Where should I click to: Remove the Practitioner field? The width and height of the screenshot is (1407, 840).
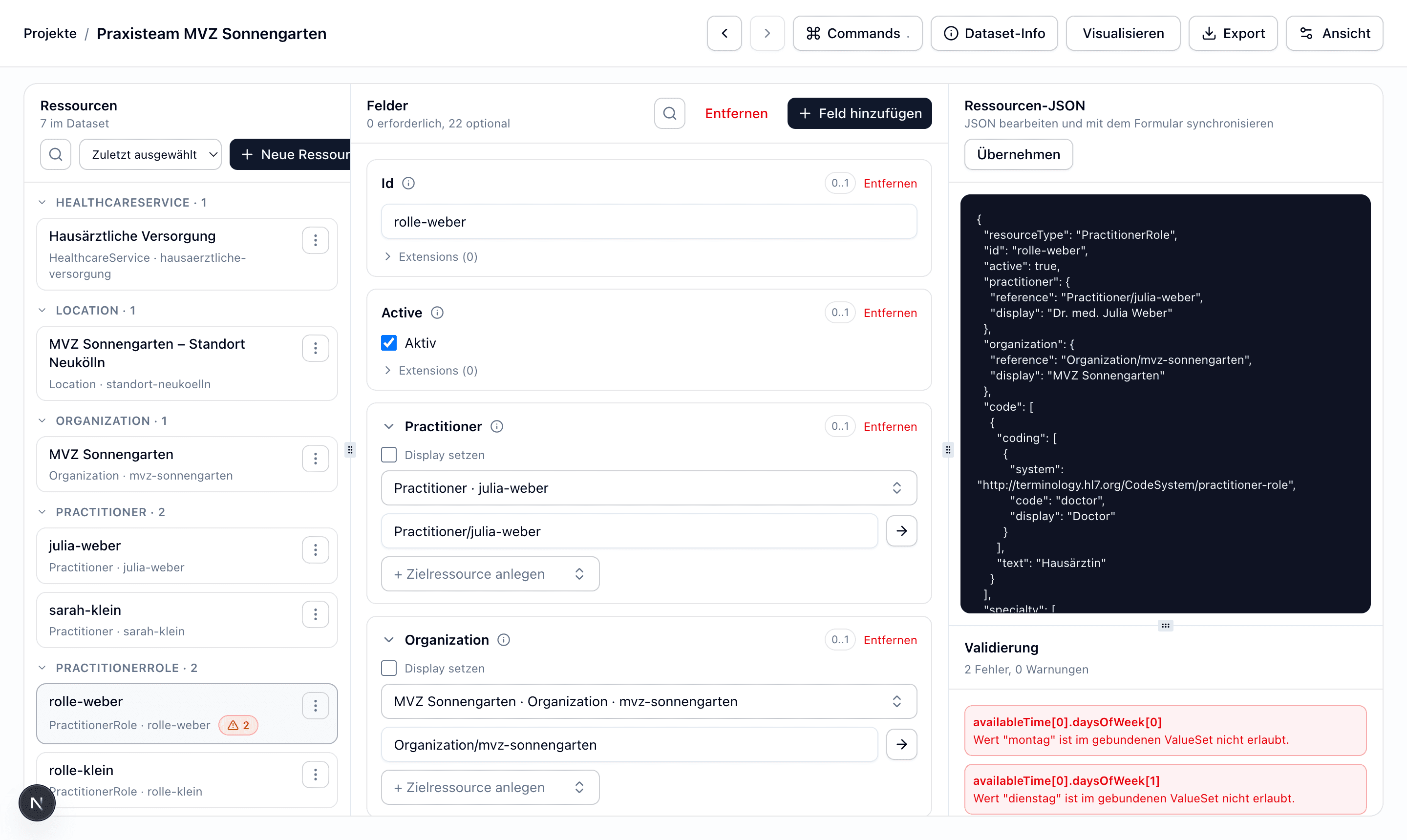(890, 427)
